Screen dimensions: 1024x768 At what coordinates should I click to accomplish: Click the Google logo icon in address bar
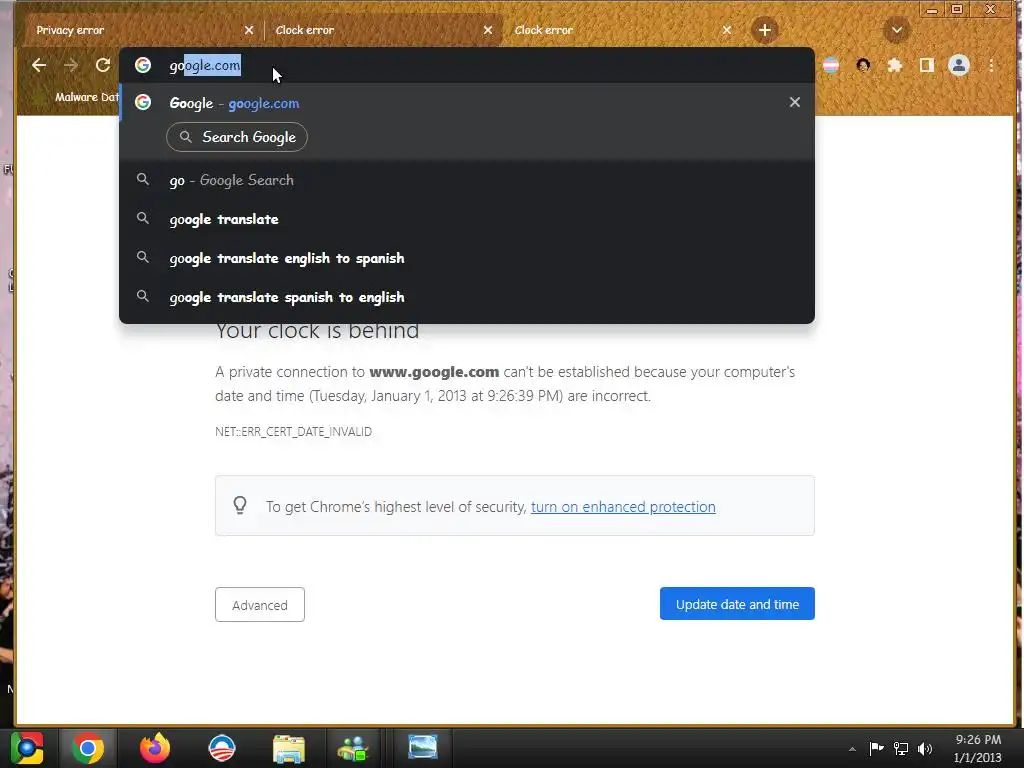pos(143,65)
